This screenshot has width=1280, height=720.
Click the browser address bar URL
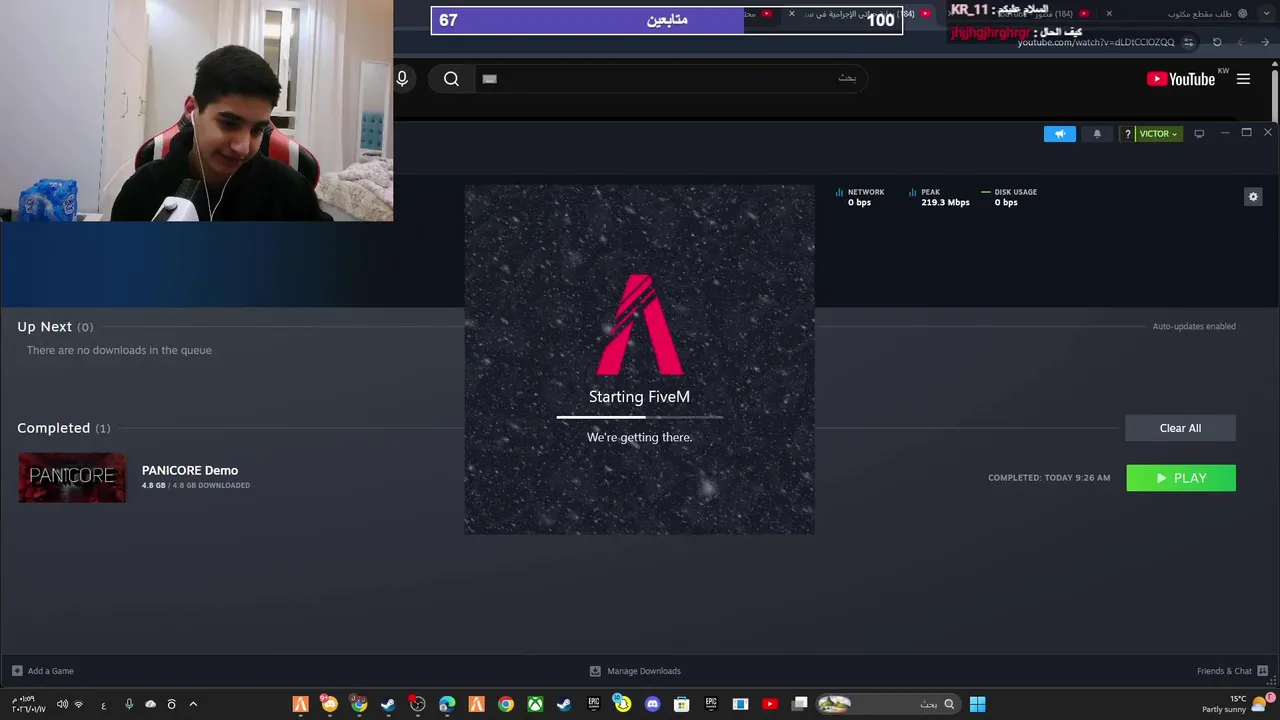coord(1096,42)
